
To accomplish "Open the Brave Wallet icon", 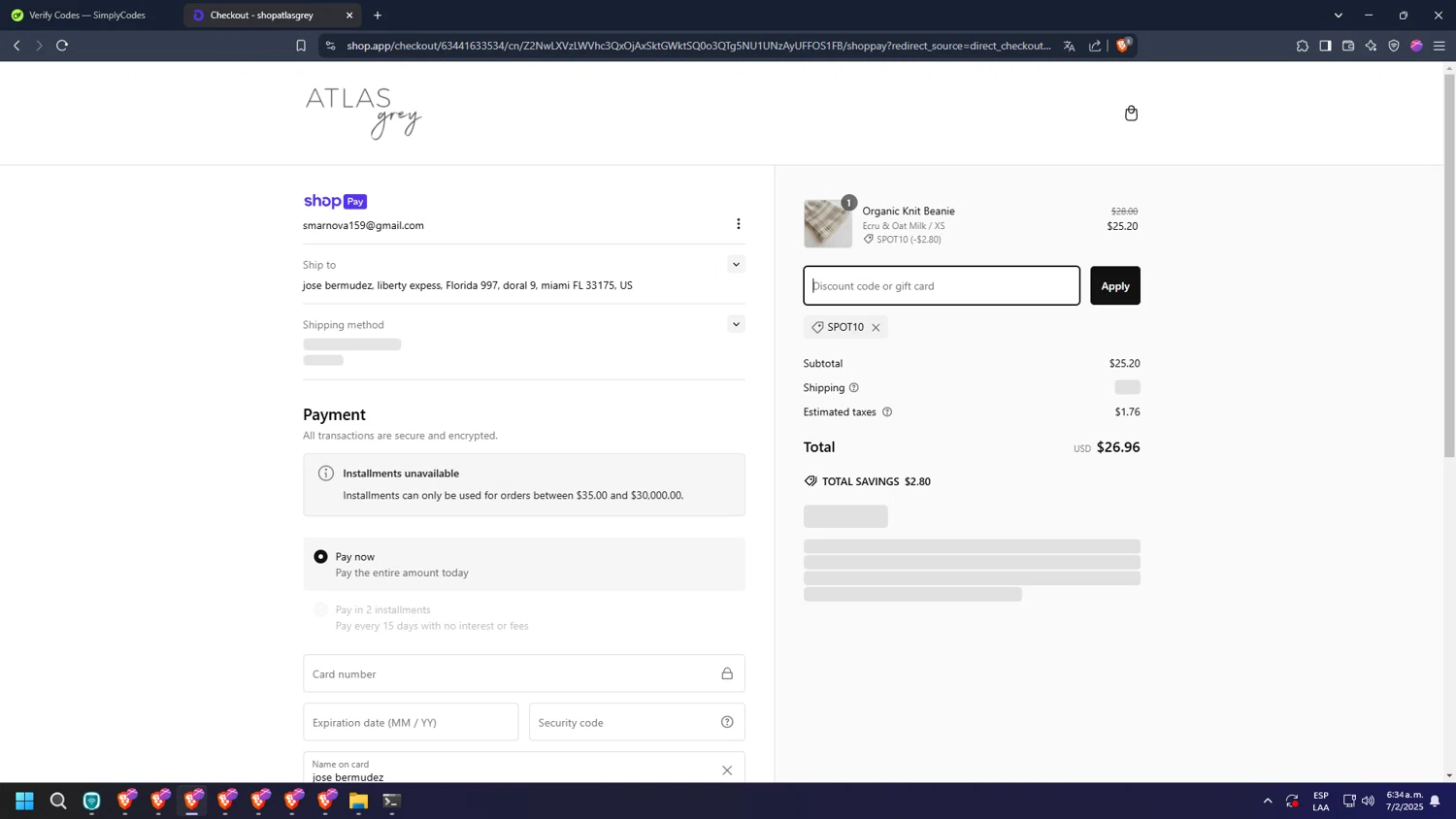I will point(1348,46).
